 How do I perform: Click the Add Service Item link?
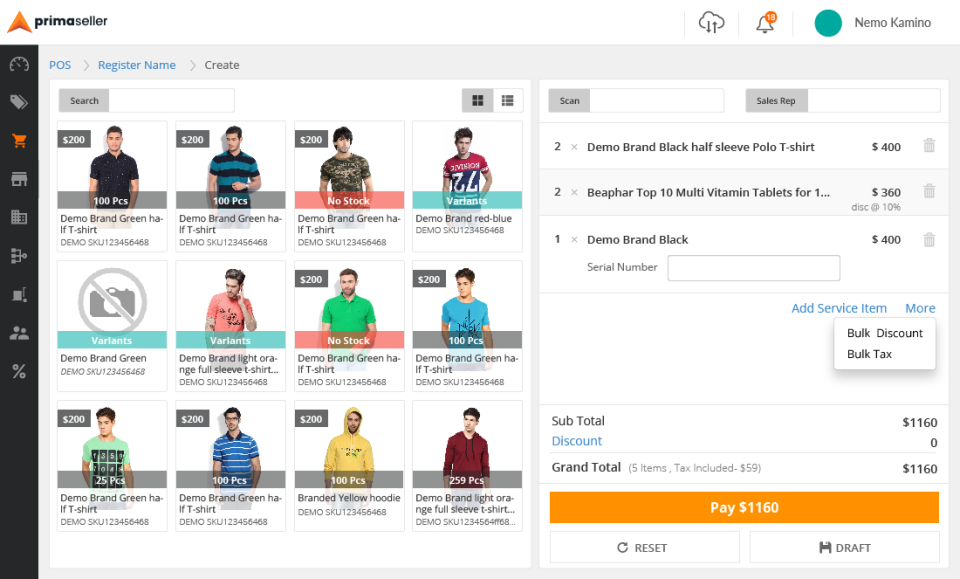tap(838, 308)
